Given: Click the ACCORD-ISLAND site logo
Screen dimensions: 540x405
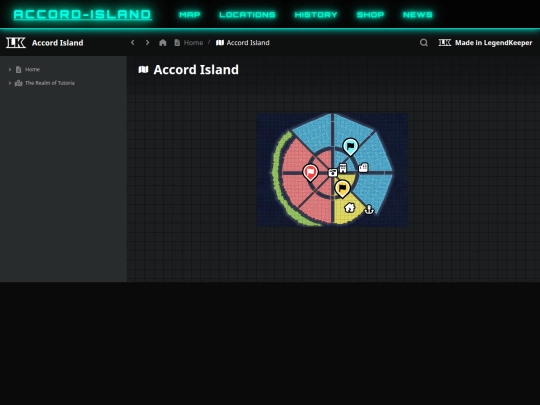Looking at the screenshot, I should (x=82, y=14).
